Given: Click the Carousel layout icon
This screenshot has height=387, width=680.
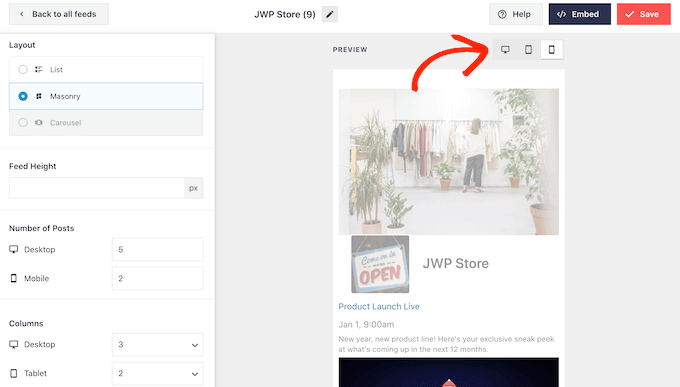Looking at the screenshot, I should (39, 122).
